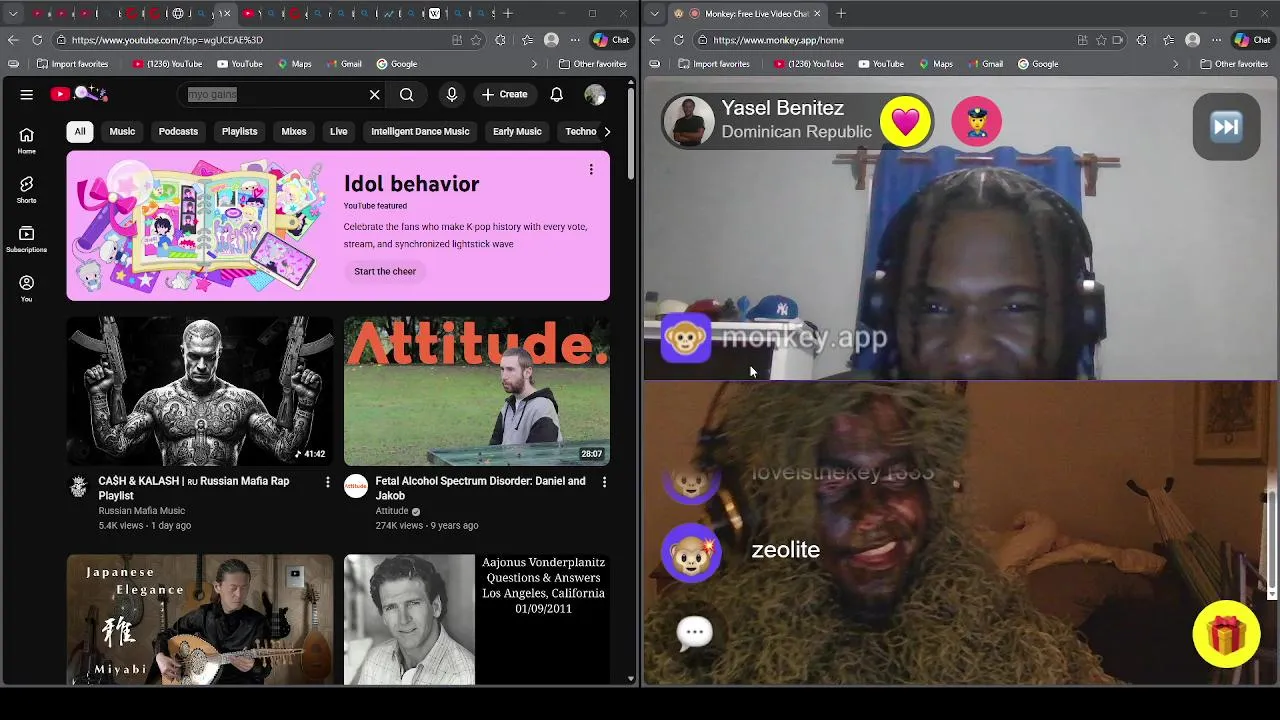1280x720 pixels.
Task: Select the All filter chip
Action: (x=80, y=131)
